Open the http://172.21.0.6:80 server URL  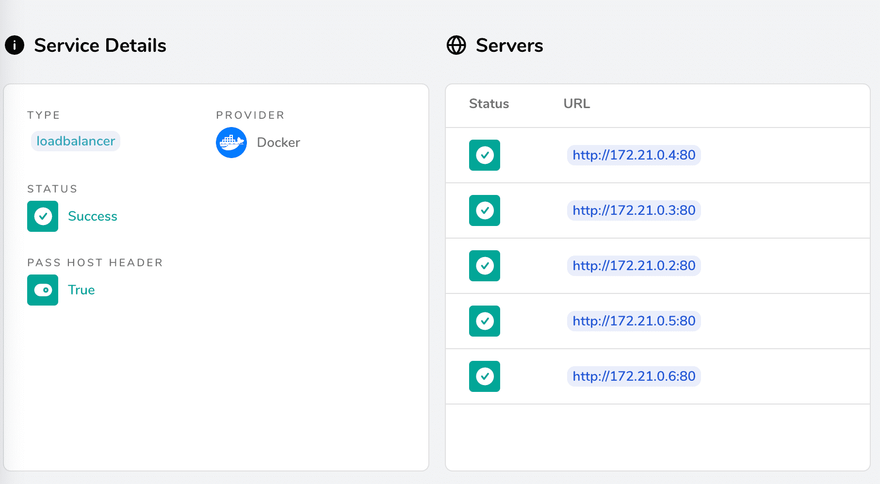tap(633, 376)
